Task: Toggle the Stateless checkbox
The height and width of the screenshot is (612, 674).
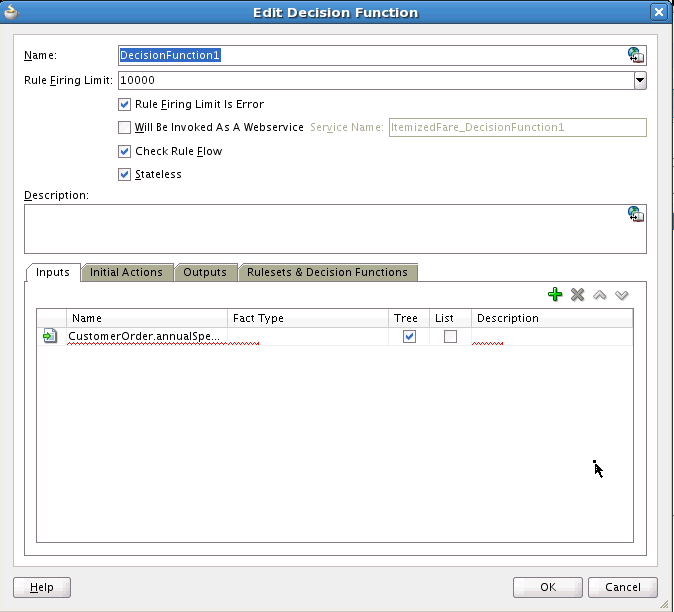Action: click(125, 175)
